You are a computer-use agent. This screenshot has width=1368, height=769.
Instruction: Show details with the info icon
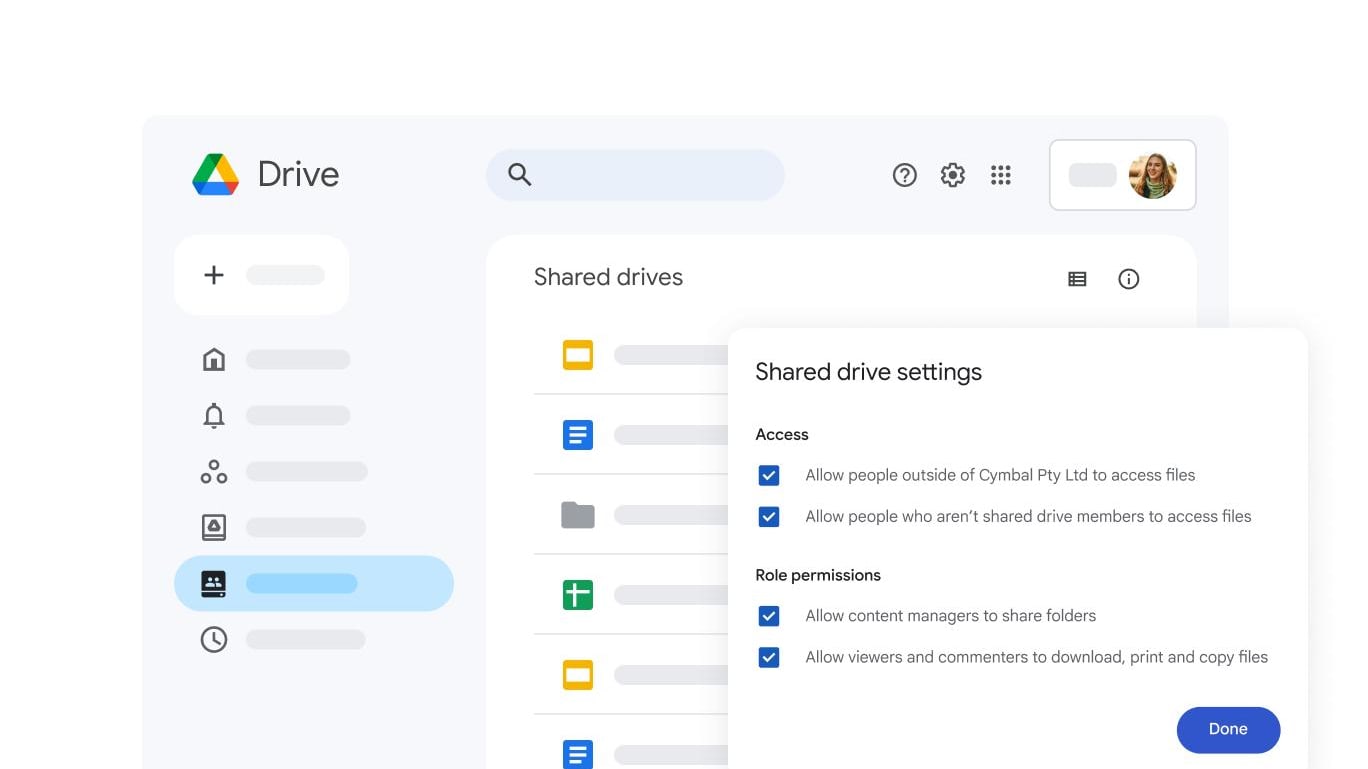(x=1128, y=279)
